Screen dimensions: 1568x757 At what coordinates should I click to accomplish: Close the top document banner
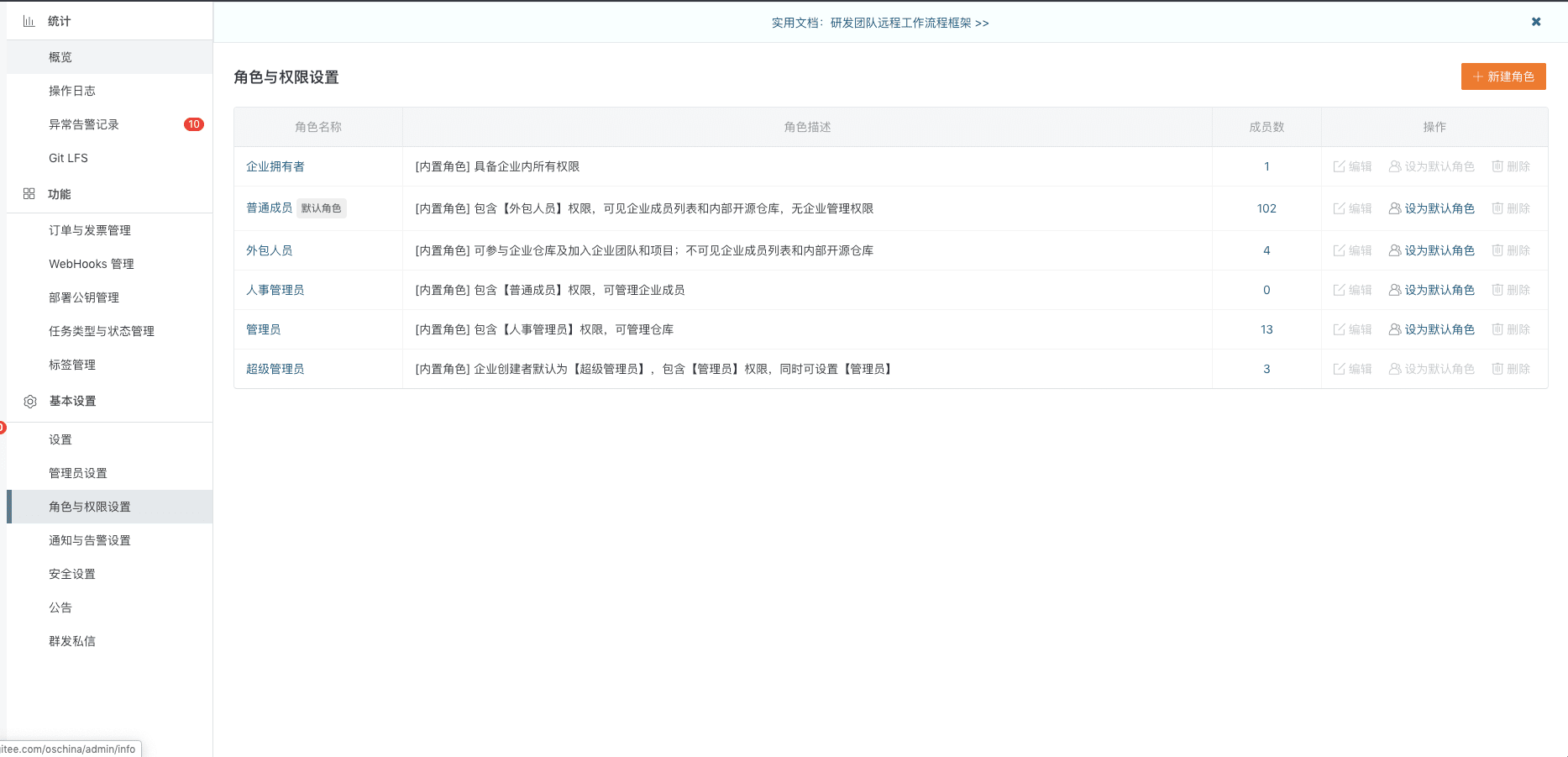click(x=1536, y=22)
